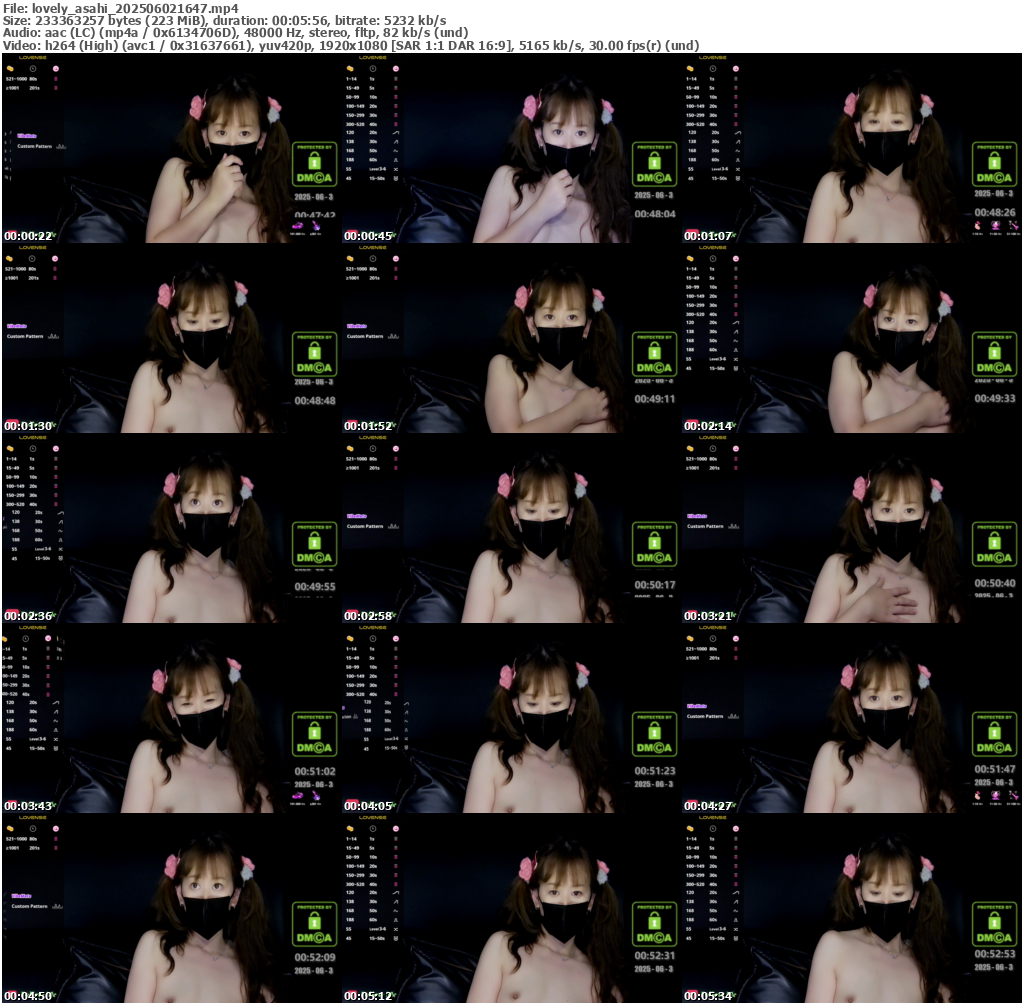Click the clock icon atop the 00:00:22 frame panel

click(33, 68)
